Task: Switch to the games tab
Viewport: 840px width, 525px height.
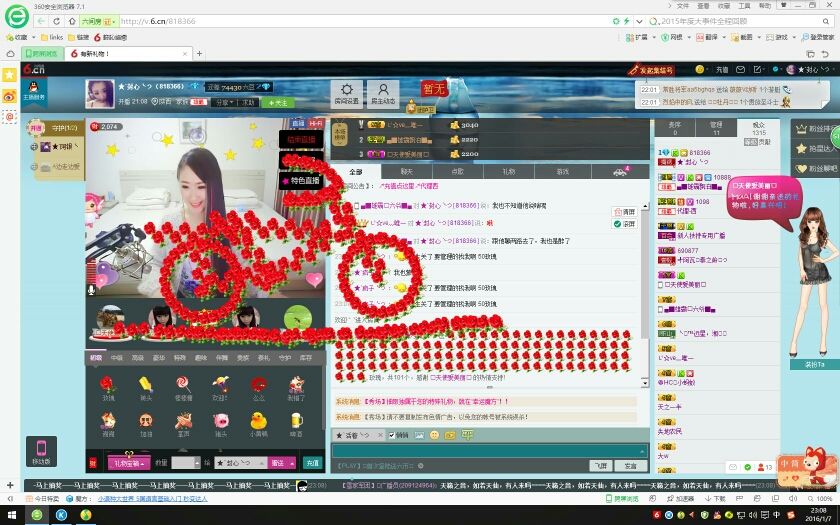Action: coord(562,171)
